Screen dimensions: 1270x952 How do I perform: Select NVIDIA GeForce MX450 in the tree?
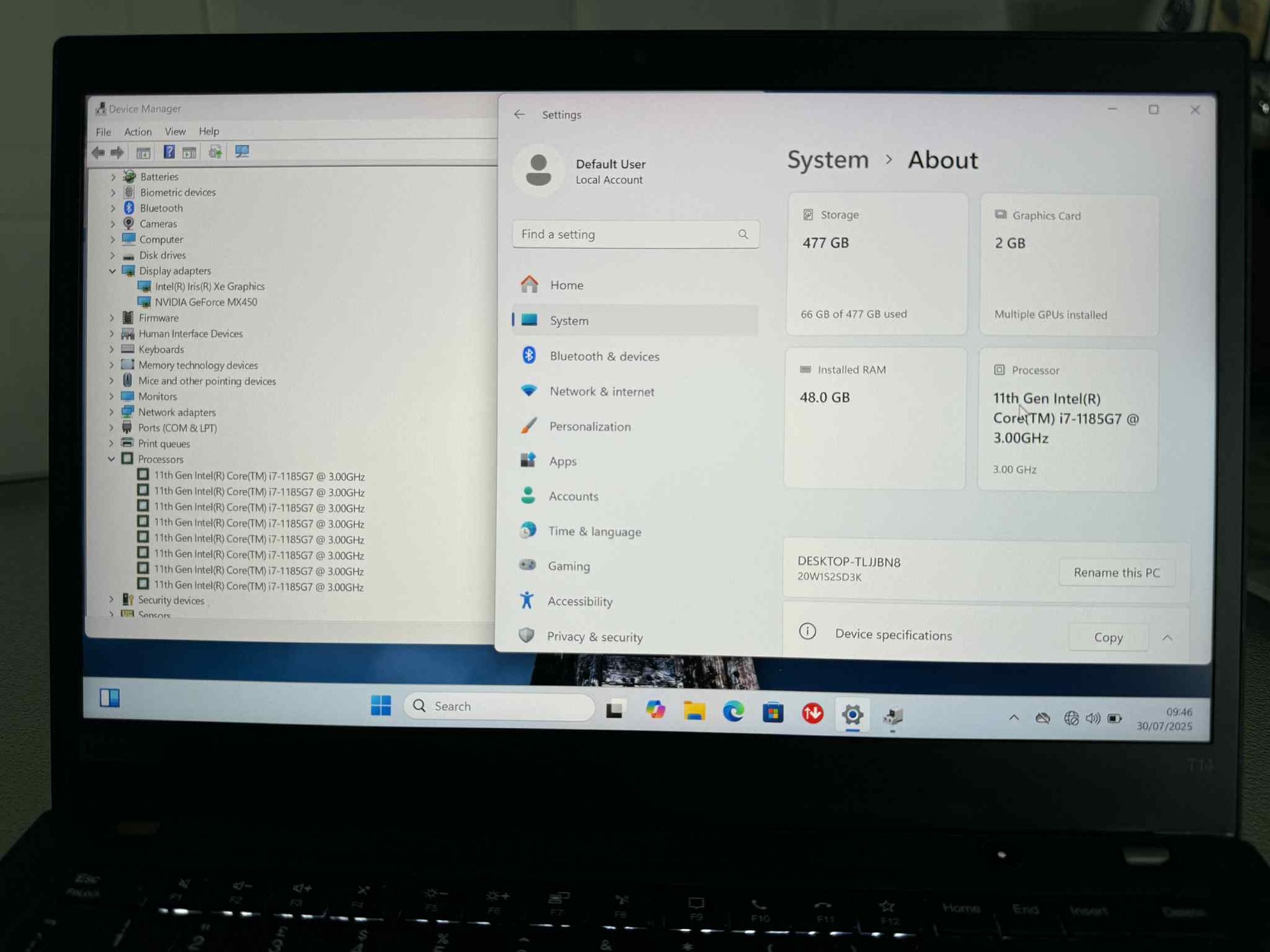point(206,302)
